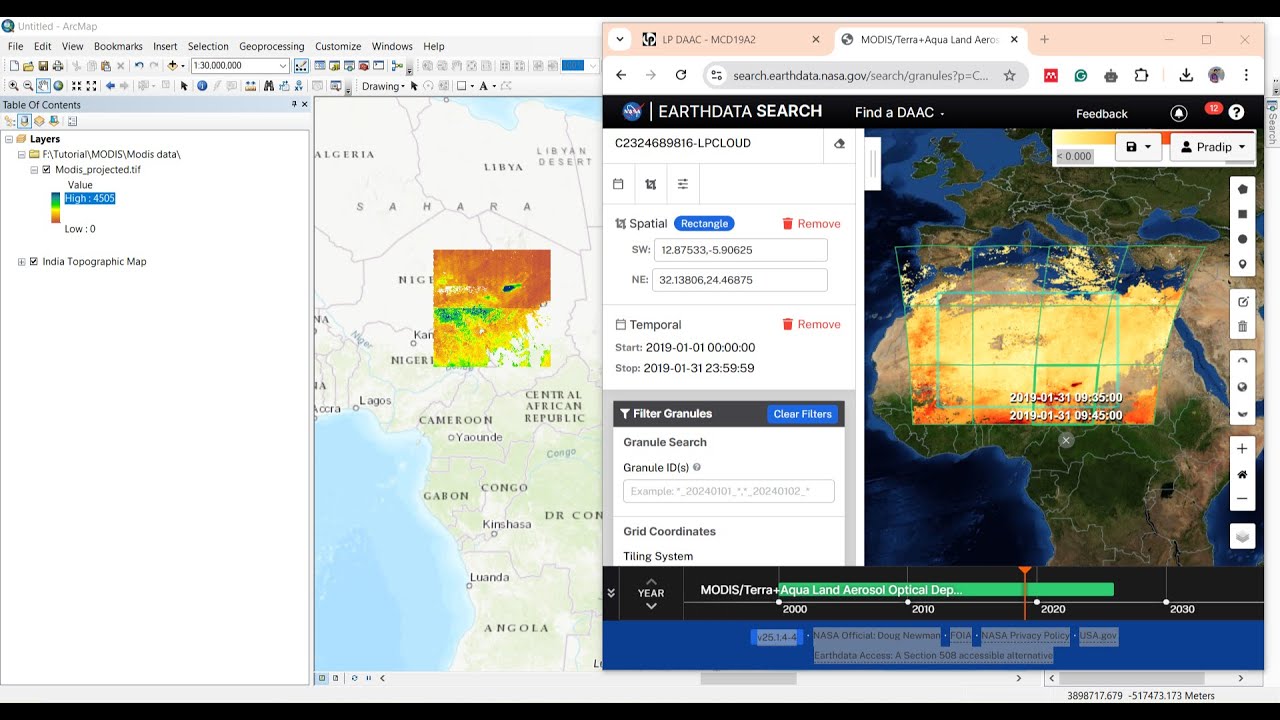The width and height of the screenshot is (1280, 720).
Task: Click the SW coordinates input field
Action: pos(740,250)
